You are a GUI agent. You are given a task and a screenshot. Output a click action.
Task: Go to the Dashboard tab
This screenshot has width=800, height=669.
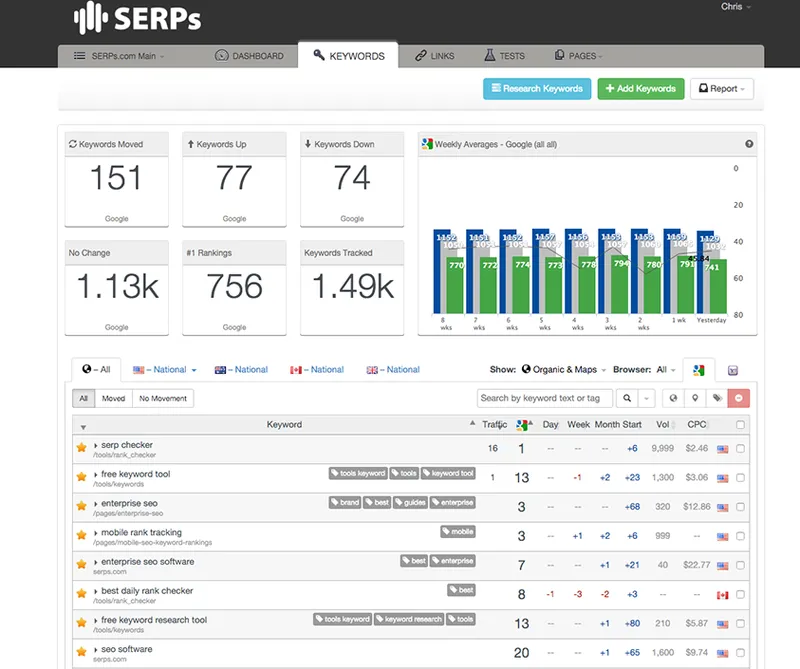[x=249, y=56]
